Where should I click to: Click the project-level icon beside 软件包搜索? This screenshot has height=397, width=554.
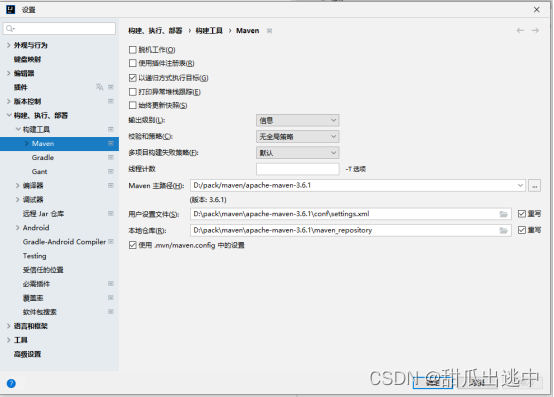point(111,312)
